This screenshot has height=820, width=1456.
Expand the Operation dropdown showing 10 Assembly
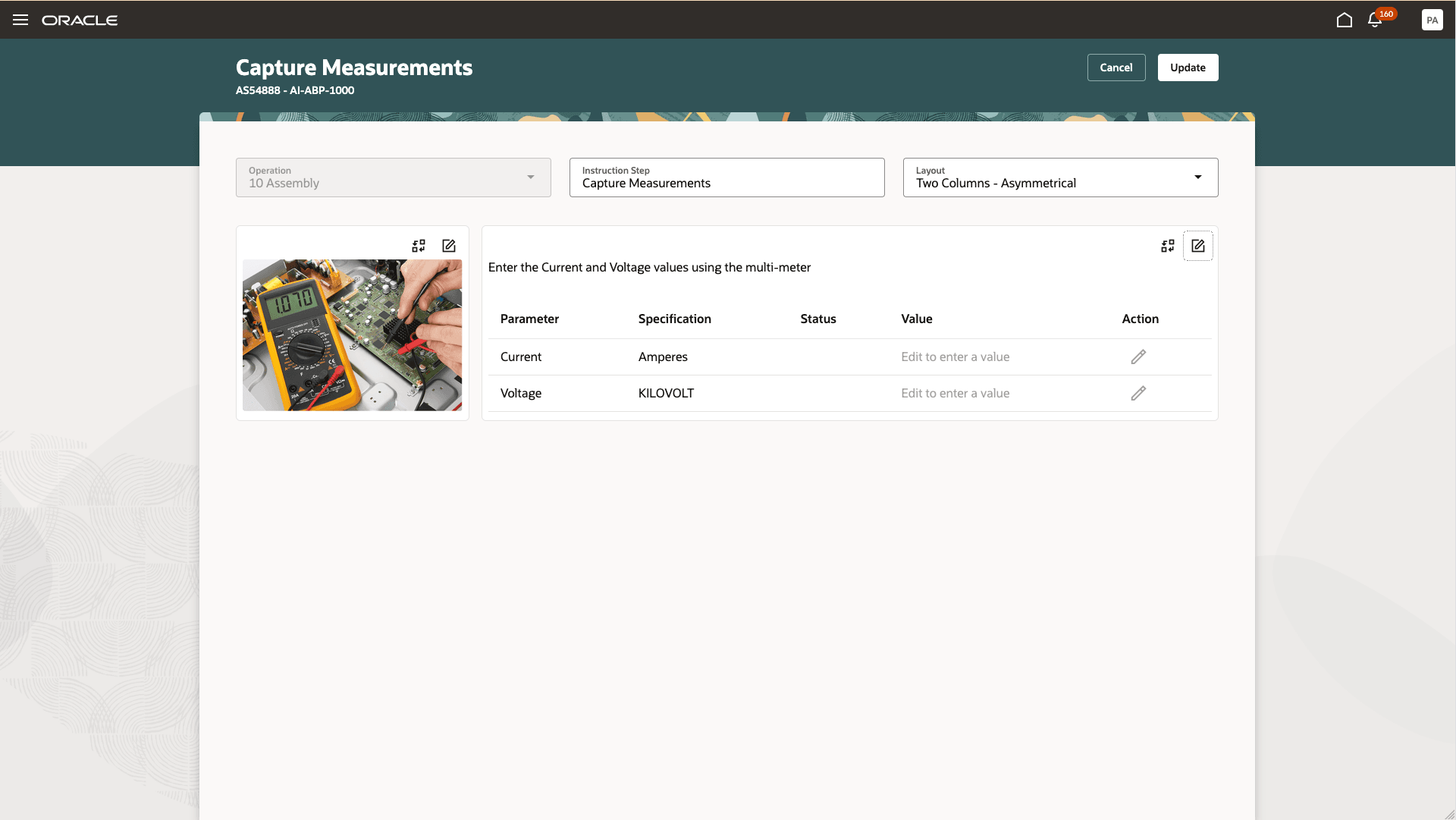(x=393, y=177)
